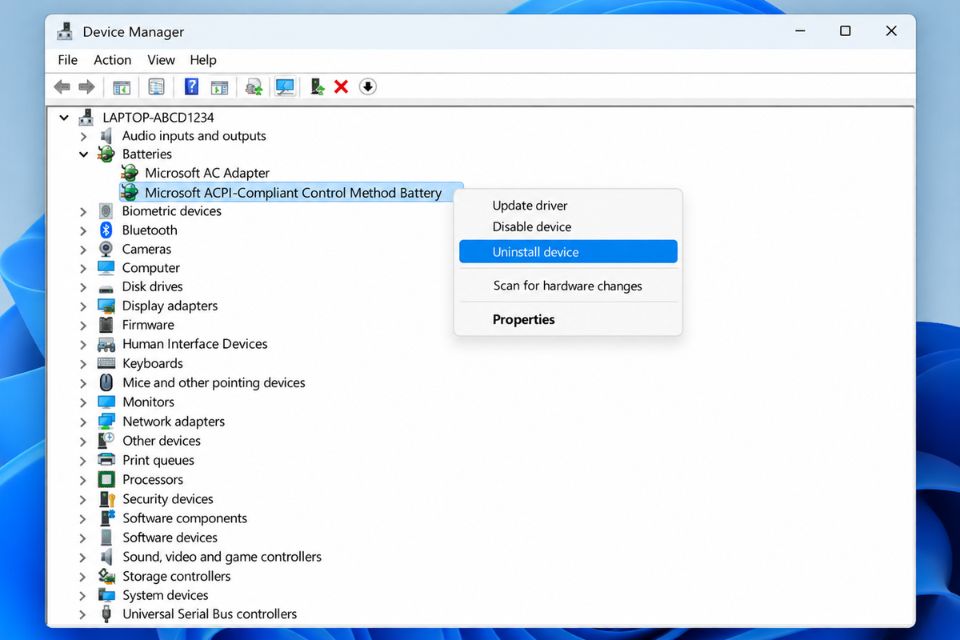
Task: Click the red X Uninstall device toolbar icon
Action: pyautogui.click(x=341, y=87)
